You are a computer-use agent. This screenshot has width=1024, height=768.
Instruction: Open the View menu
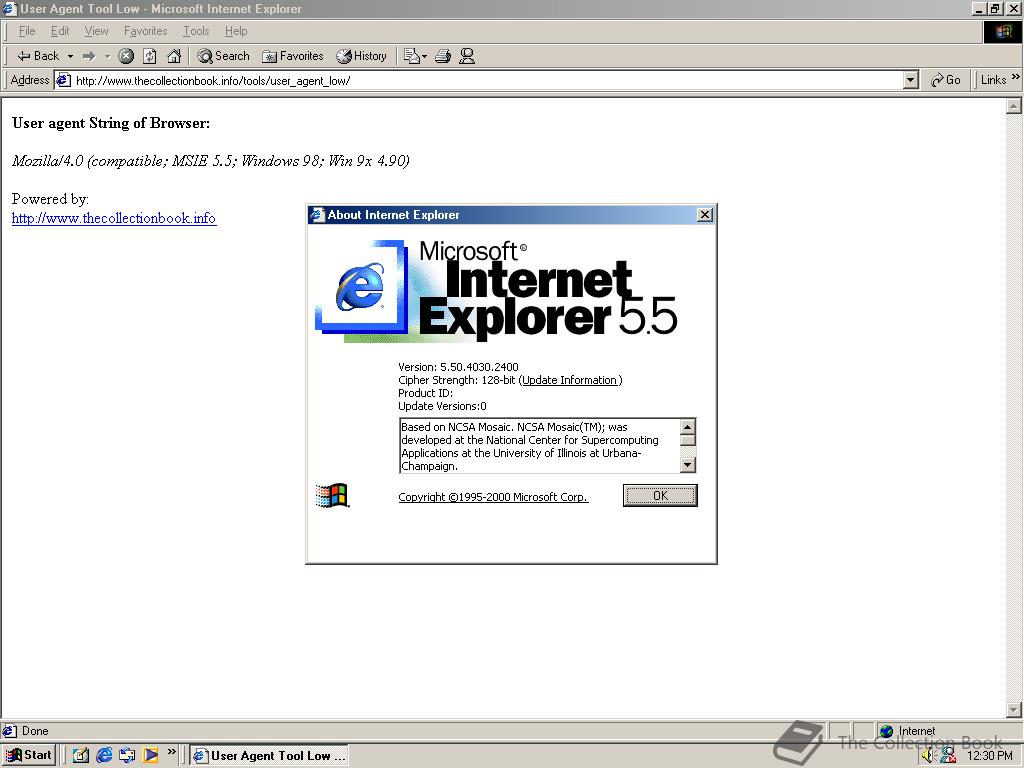tap(97, 31)
